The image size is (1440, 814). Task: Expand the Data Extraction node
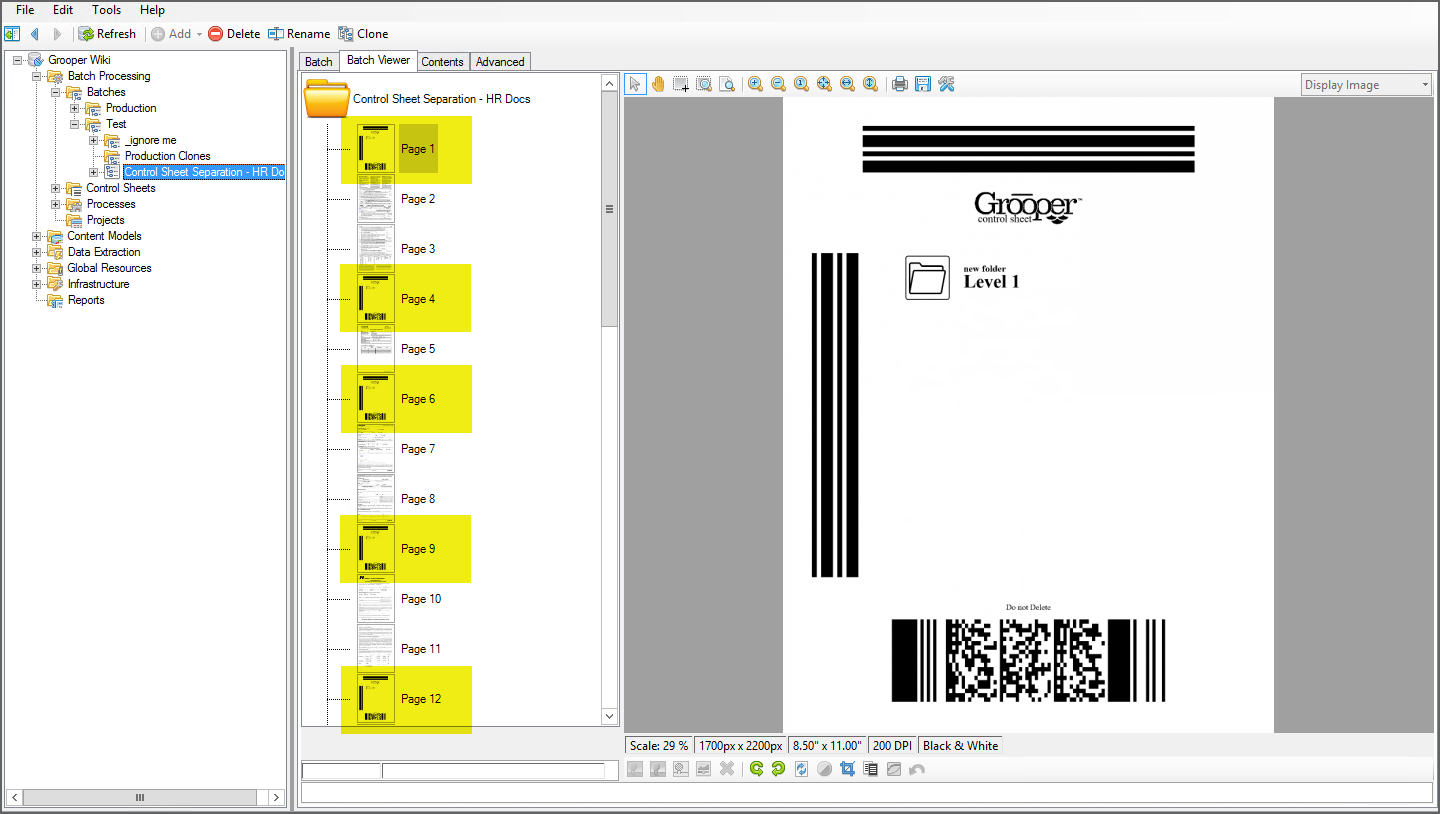pos(37,252)
